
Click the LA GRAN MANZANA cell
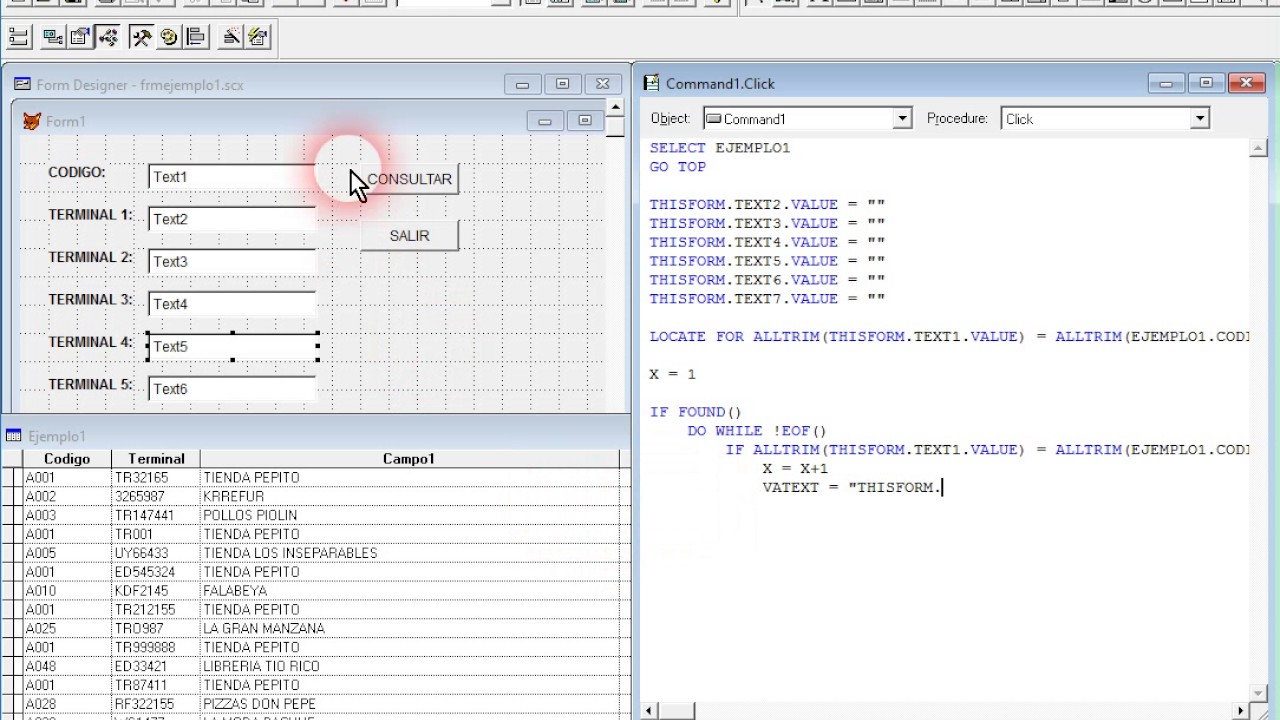tap(409, 629)
